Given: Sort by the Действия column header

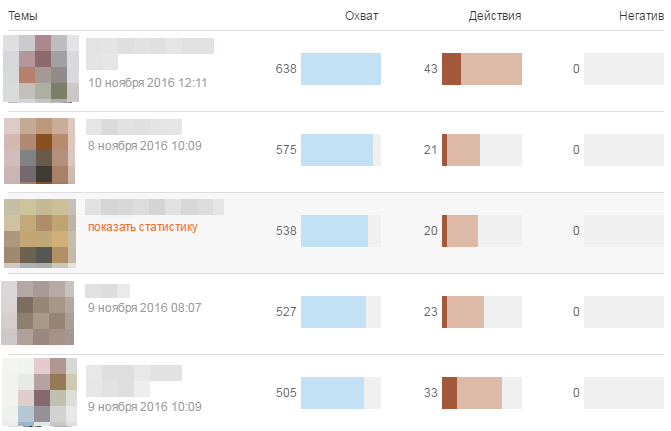Looking at the screenshot, I should (x=495, y=16).
